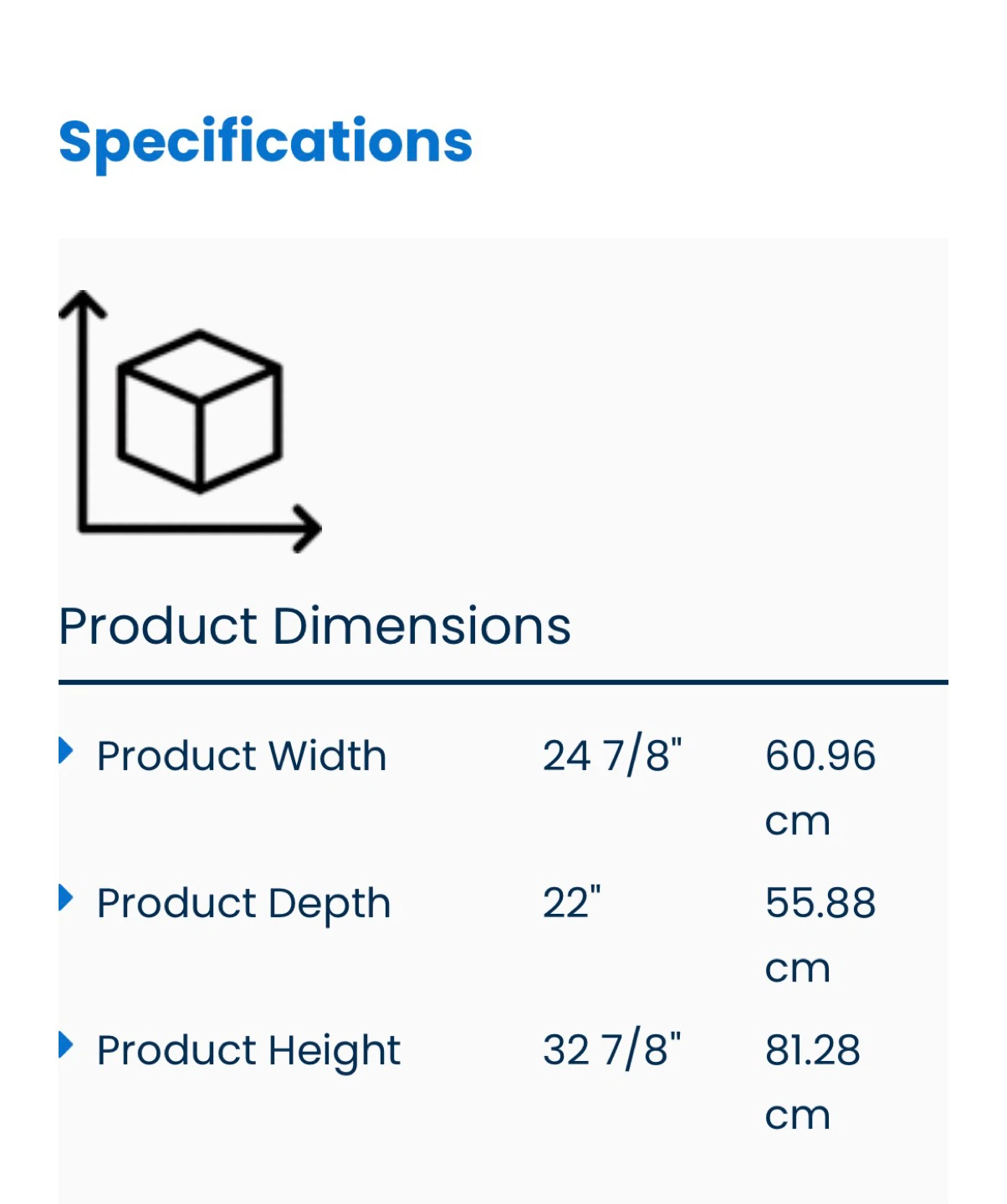Click the 55.88 metric depth number
The height and width of the screenshot is (1204, 1007).
click(820, 903)
